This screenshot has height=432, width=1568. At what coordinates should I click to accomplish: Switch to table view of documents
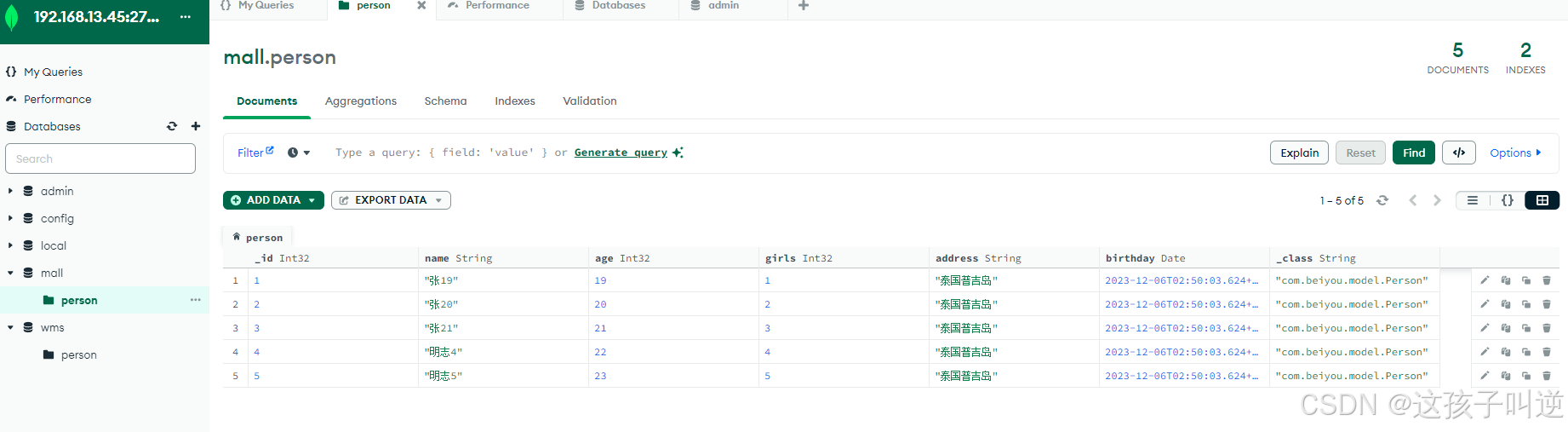[x=1542, y=200]
